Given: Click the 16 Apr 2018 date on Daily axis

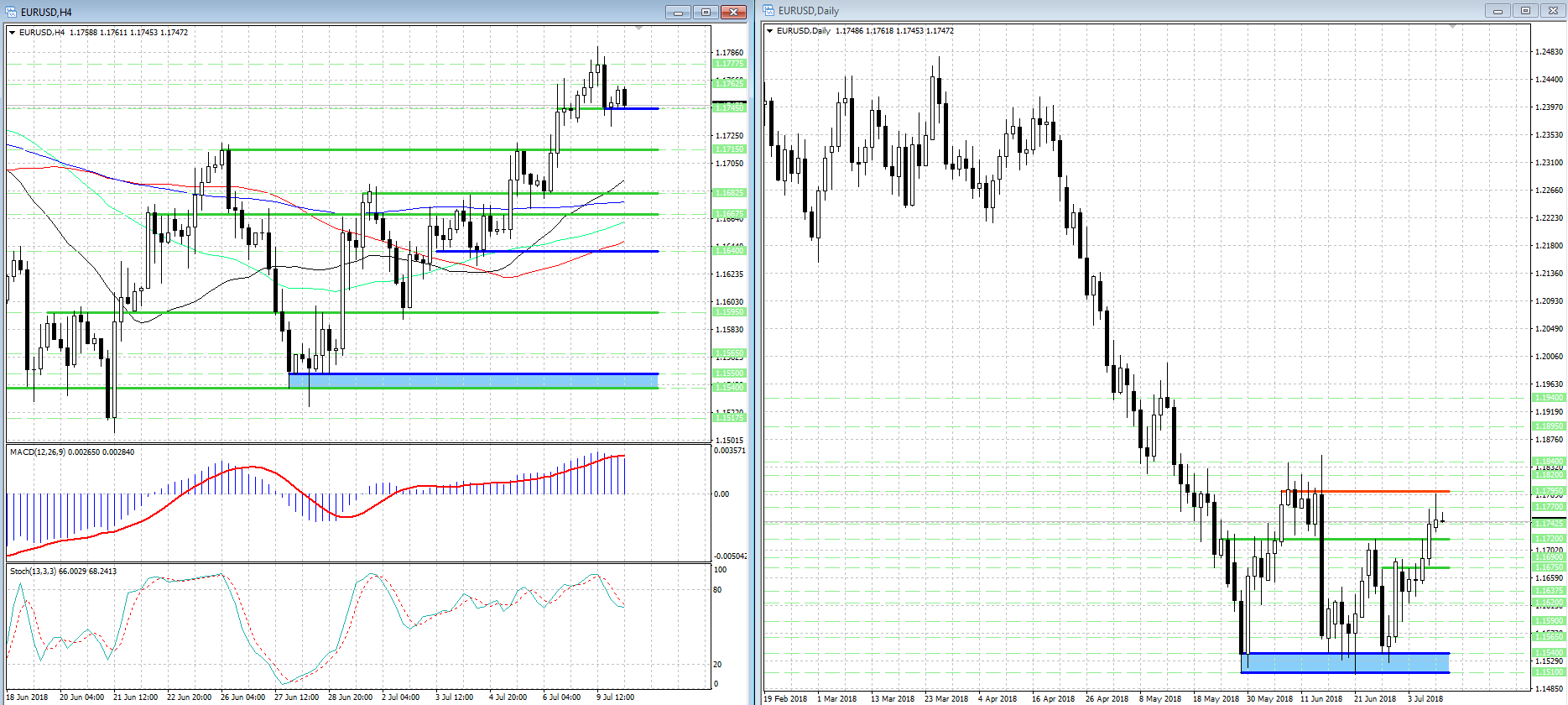Looking at the screenshot, I should 1054,699.
